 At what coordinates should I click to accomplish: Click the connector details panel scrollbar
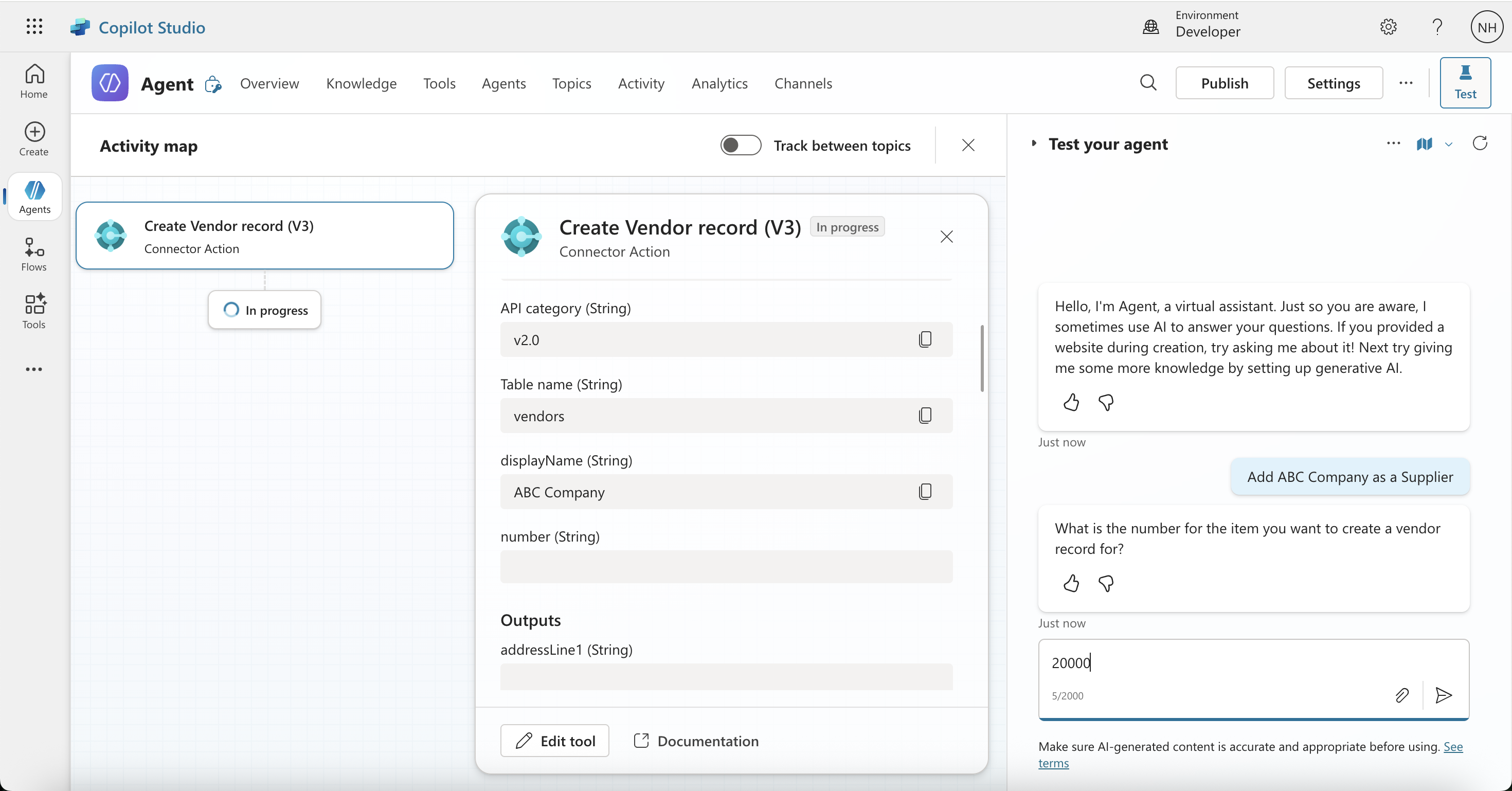tap(982, 358)
